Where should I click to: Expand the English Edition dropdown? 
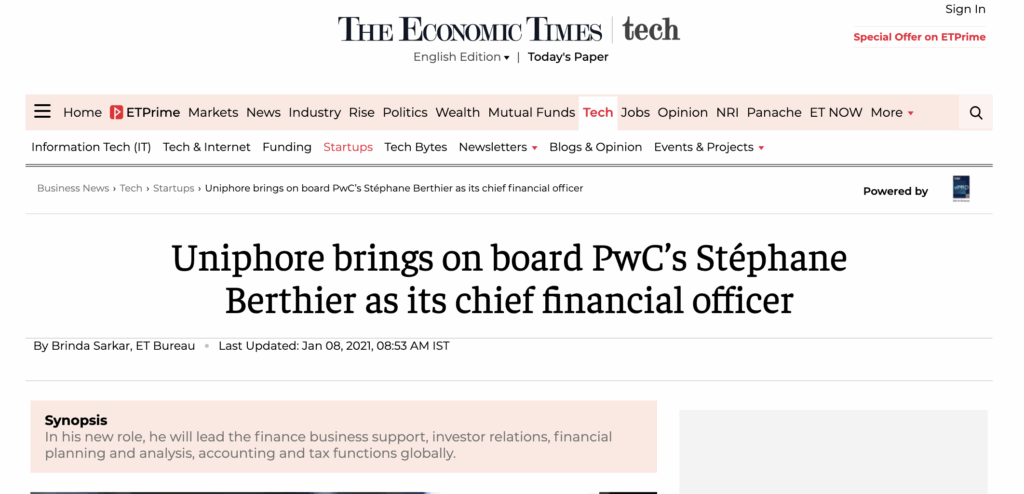pyautogui.click(x=461, y=57)
